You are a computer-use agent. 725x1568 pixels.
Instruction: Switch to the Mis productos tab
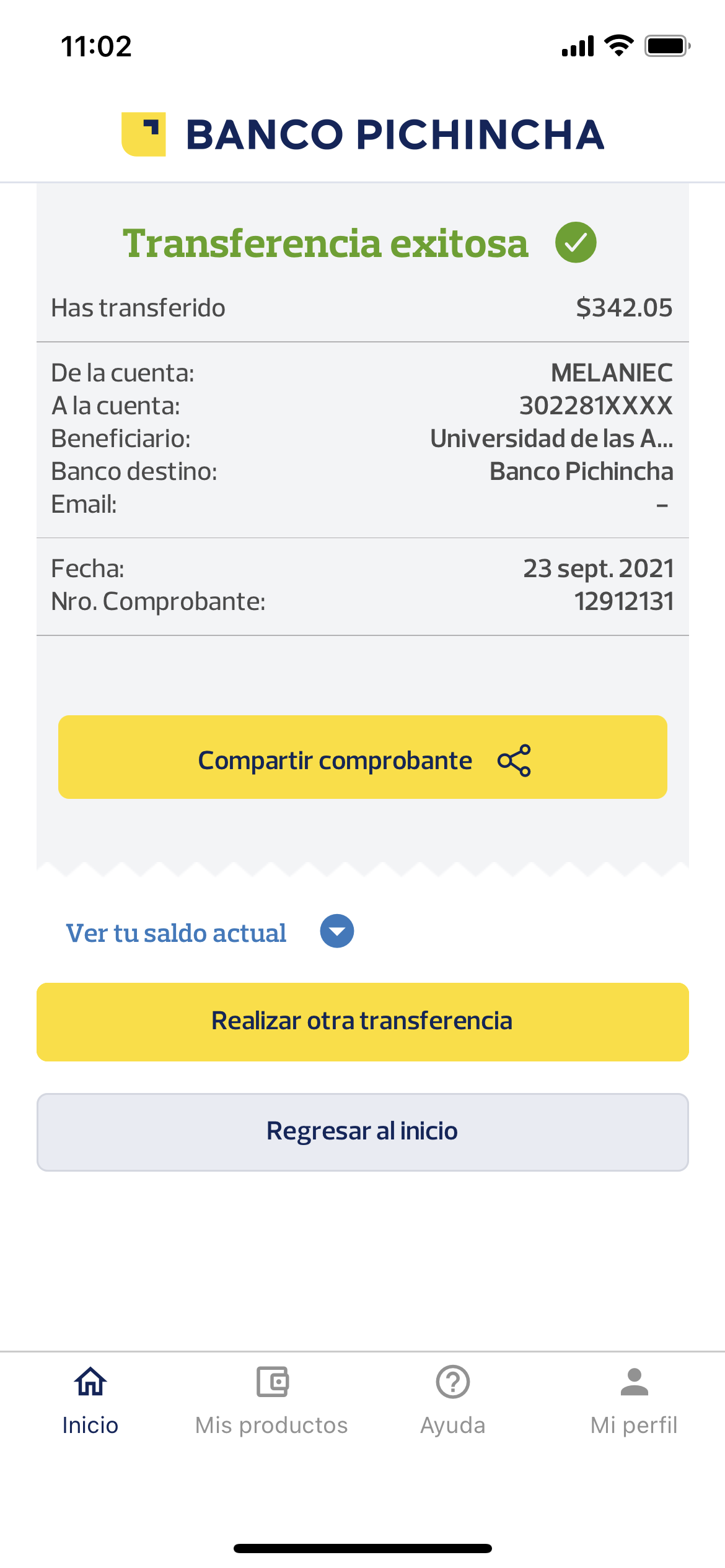(x=271, y=1426)
